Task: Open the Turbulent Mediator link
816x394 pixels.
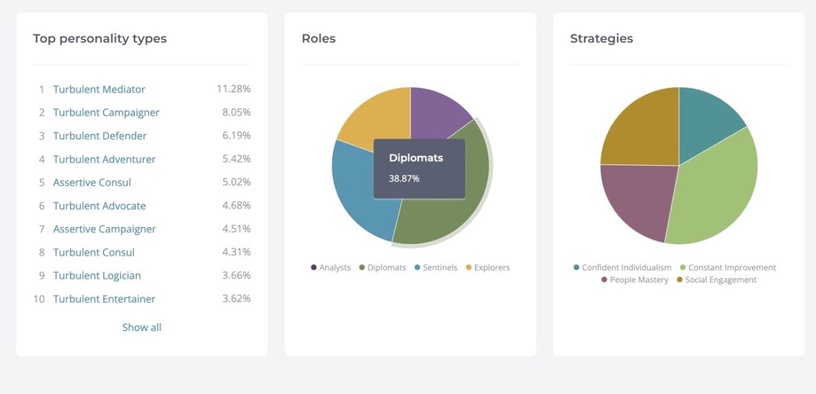Action: [99, 89]
